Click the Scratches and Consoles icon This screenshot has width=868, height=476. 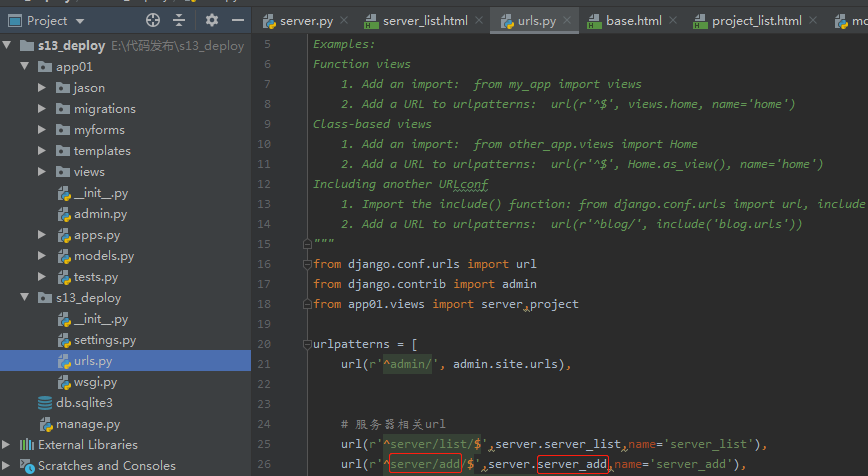pos(26,466)
